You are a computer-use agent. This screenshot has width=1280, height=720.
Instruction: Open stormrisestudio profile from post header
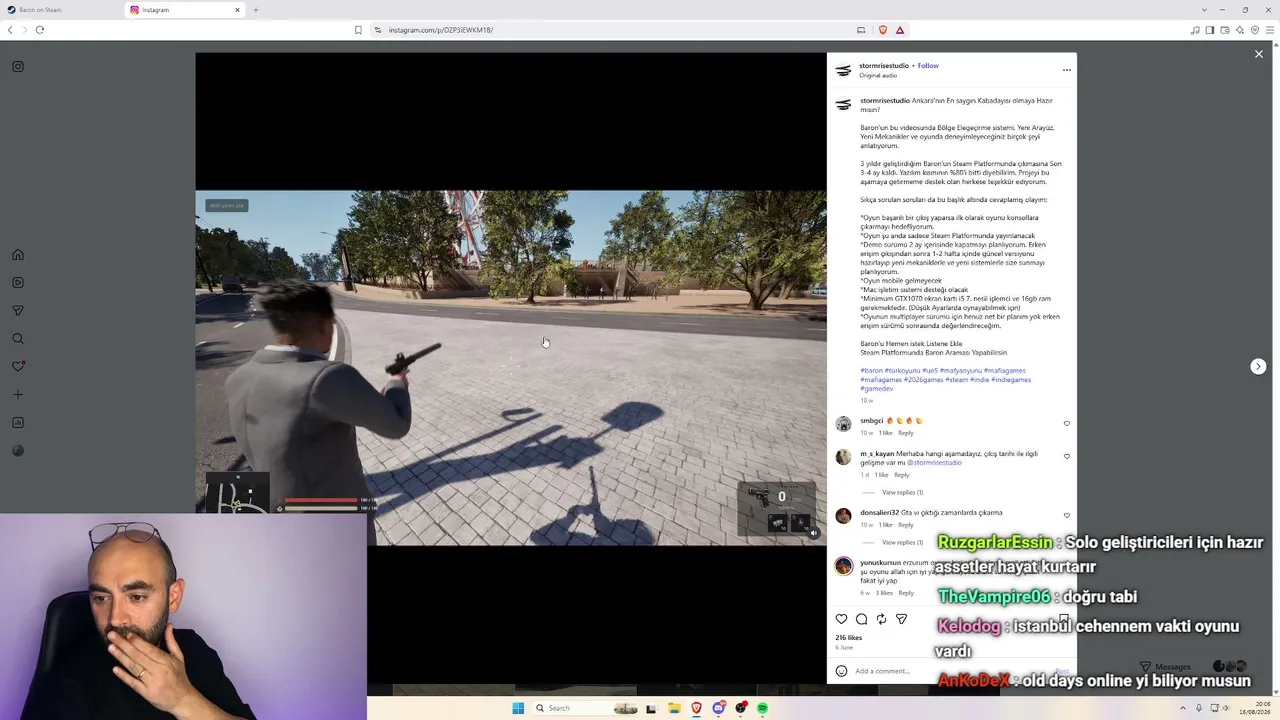tap(884, 66)
